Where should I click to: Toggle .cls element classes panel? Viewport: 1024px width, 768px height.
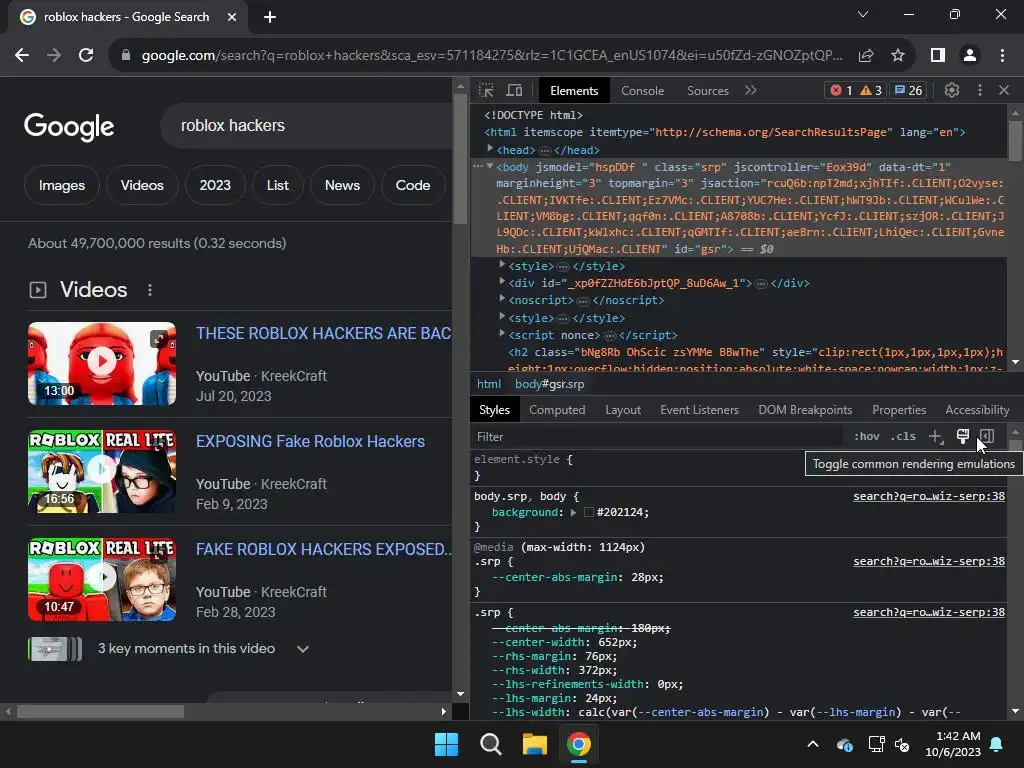[x=903, y=436]
